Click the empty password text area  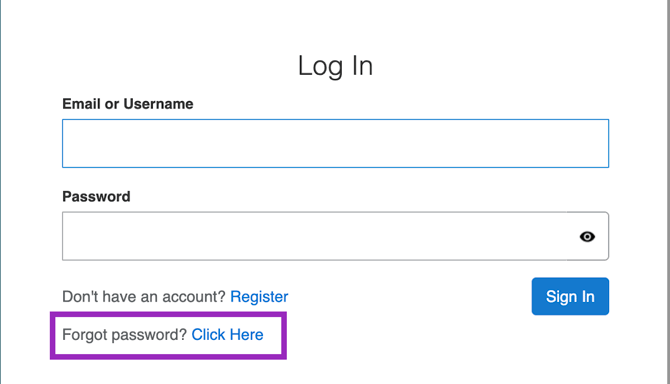click(314, 236)
